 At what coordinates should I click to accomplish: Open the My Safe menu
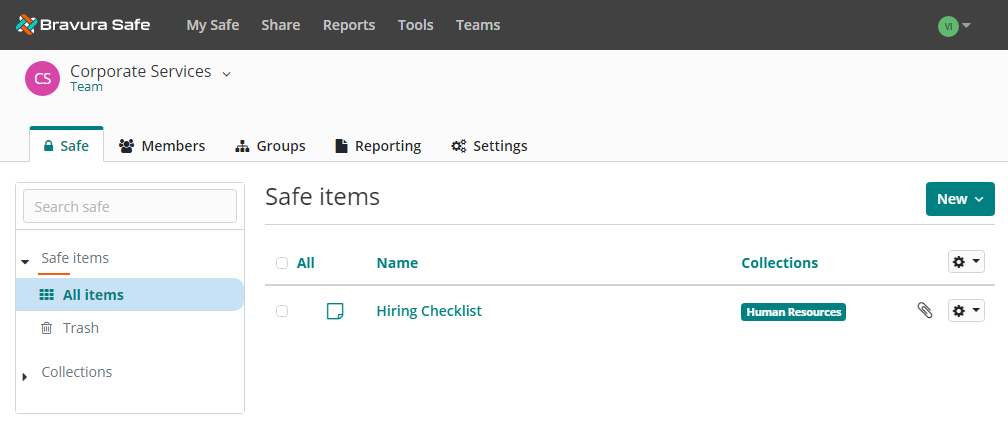click(x=213, y=25)
